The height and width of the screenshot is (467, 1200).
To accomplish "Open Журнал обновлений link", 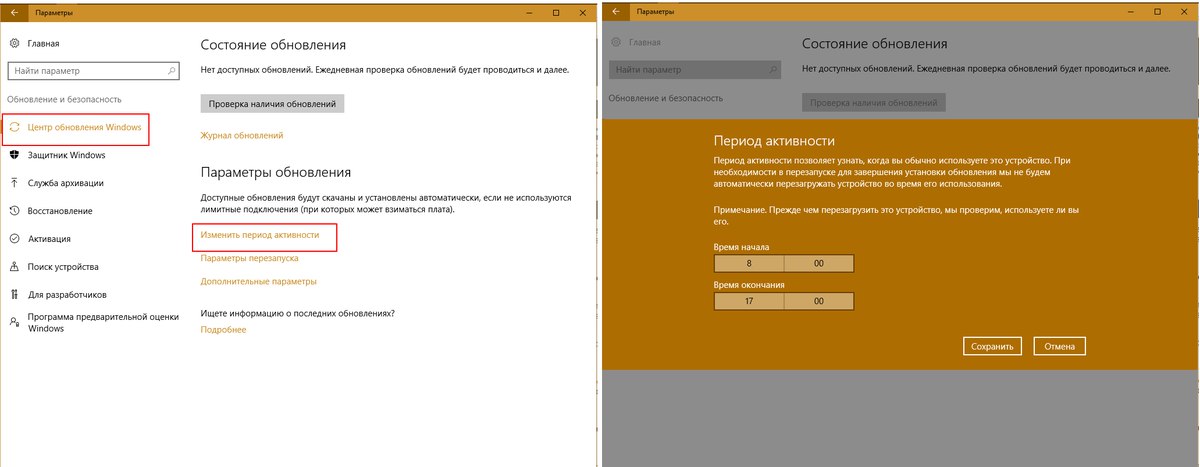I will [242, 135].
